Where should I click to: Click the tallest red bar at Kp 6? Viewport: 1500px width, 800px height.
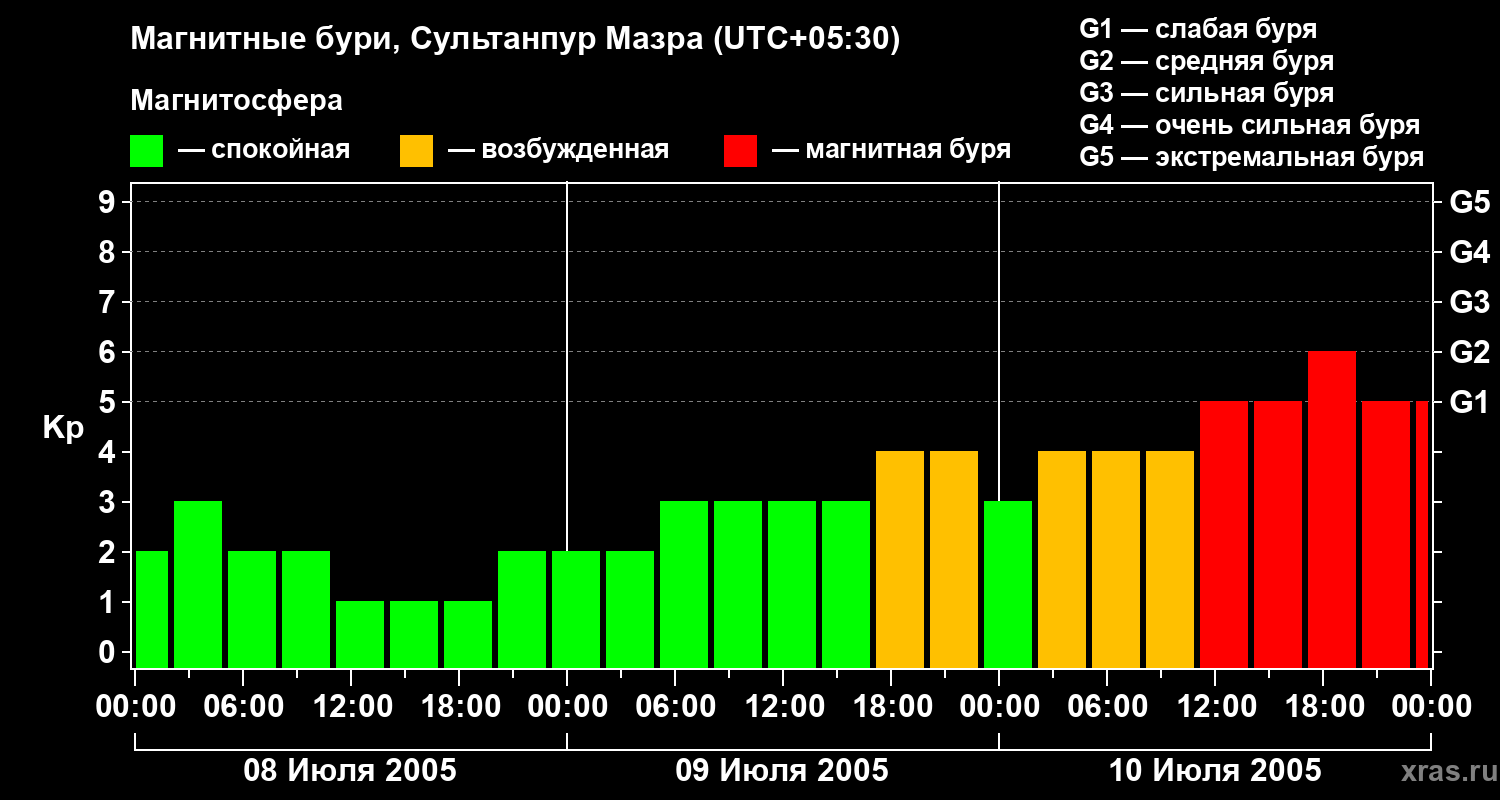(1332, 510)
